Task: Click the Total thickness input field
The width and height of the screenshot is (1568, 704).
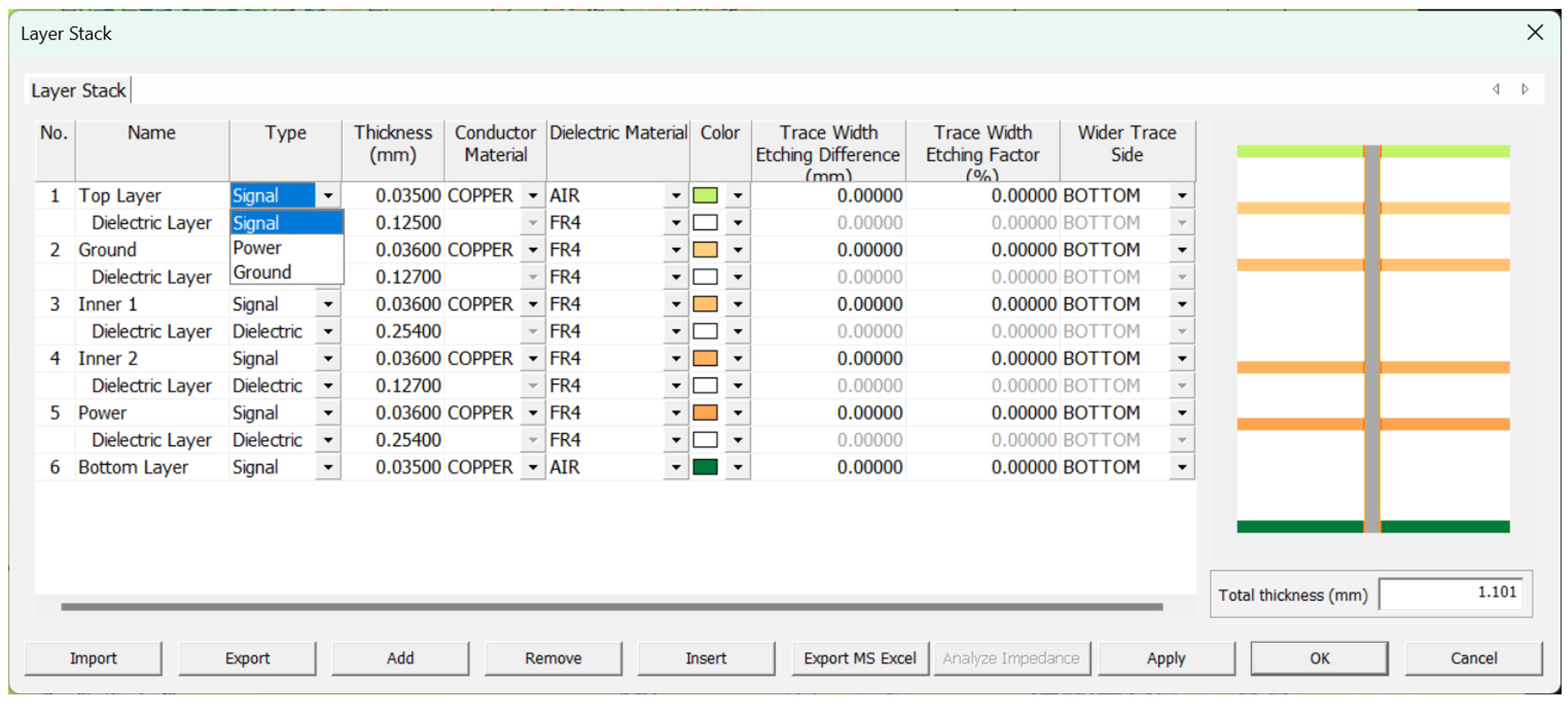Action: click(1450, 593)
